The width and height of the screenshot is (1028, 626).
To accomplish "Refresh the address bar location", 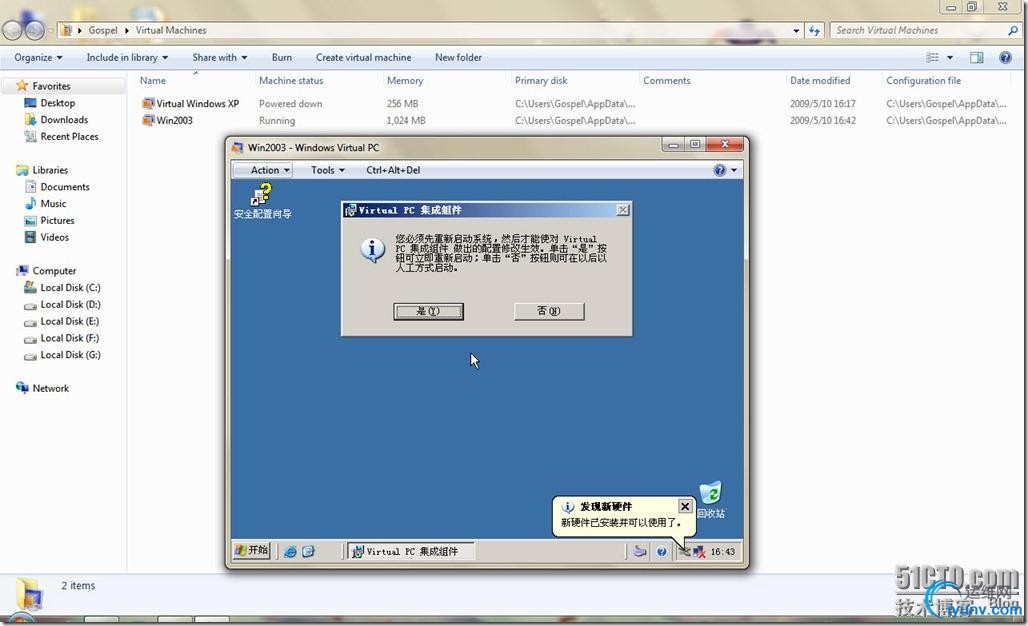I will pyautogui.click(x=814, y=30).
